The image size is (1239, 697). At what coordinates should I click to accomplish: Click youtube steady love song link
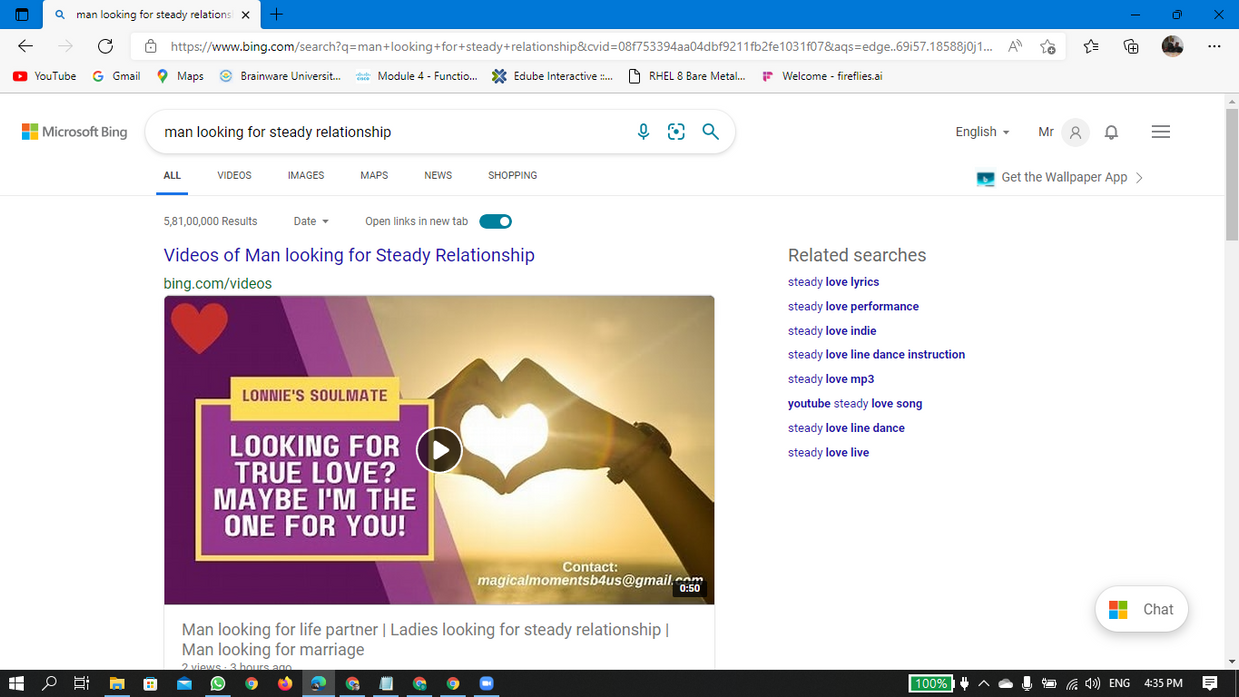click(x=855, y=404)
